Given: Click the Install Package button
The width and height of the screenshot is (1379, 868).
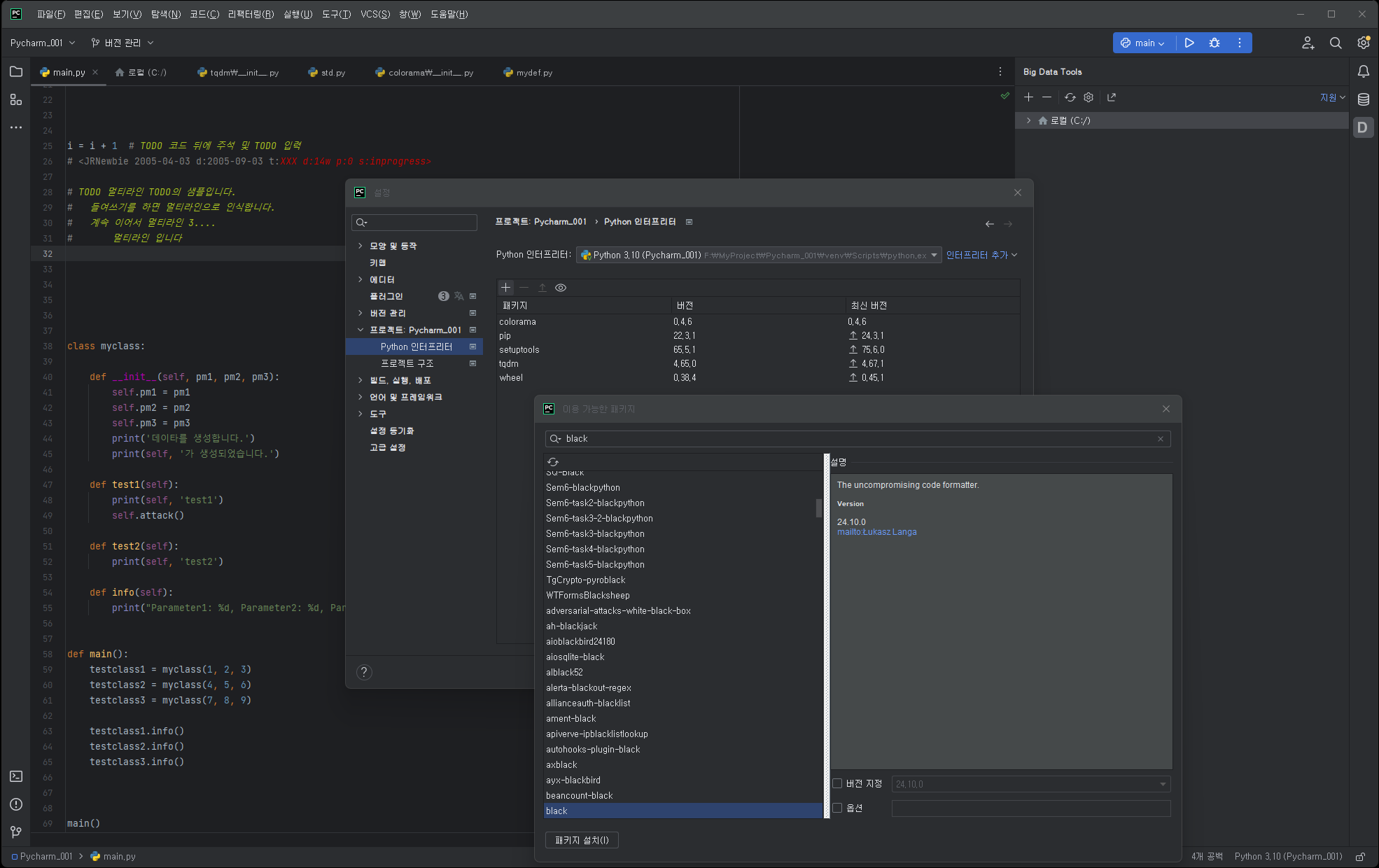Looking at the screenshot, I should [582, 840].
